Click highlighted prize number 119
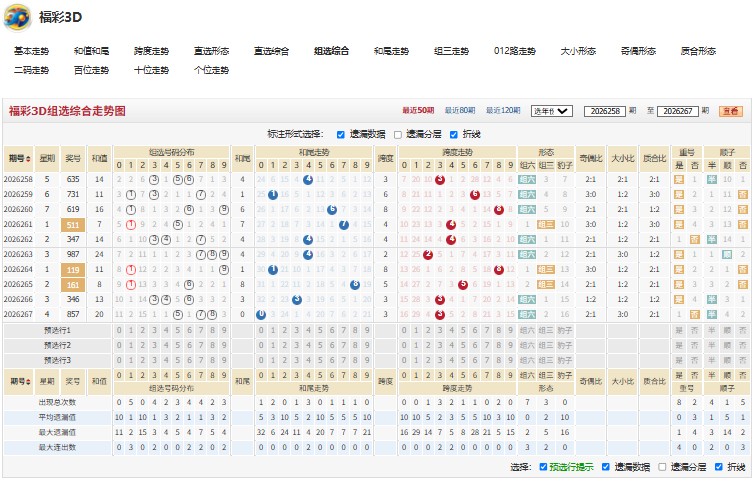This screenshot has height=481, width=754. coord(73,269)
